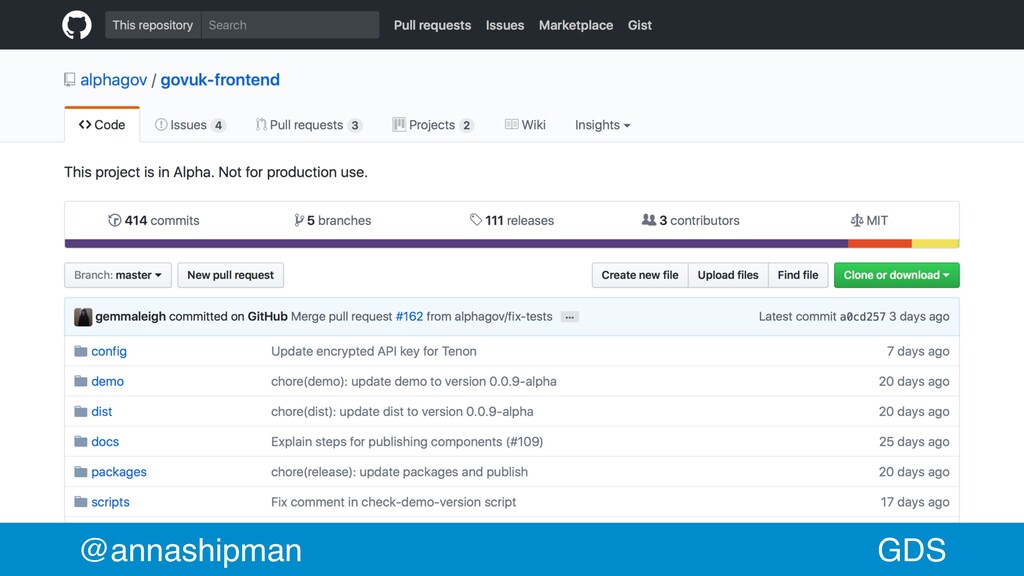Image resolution: width=1024 pixels, height=576 pixels.
Task: Focus the repository Search field
Action: (x=290, y=25)
